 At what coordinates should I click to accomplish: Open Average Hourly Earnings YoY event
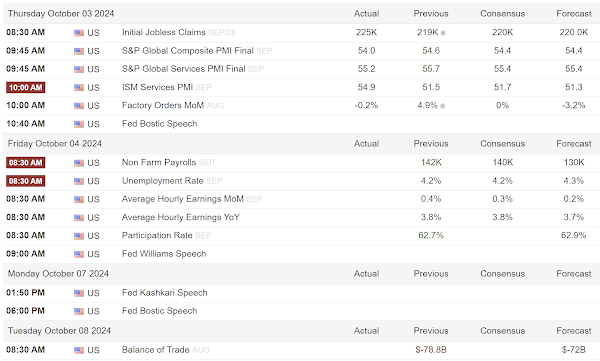coord(181,217)
